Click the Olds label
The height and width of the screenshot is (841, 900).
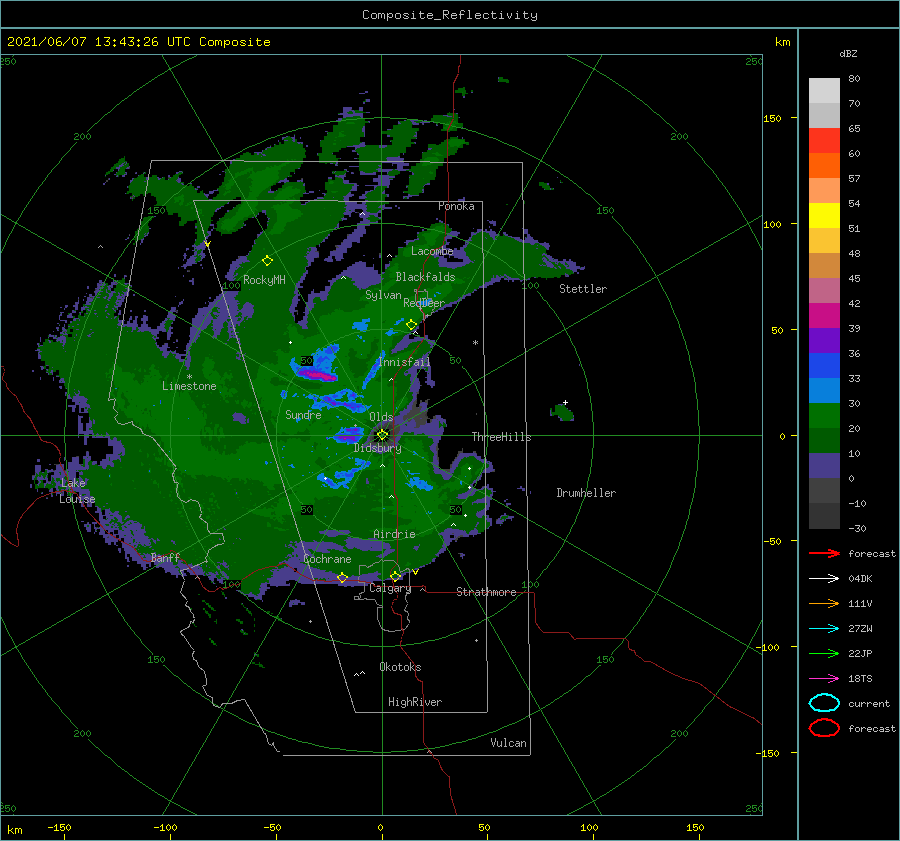[381, 417]
